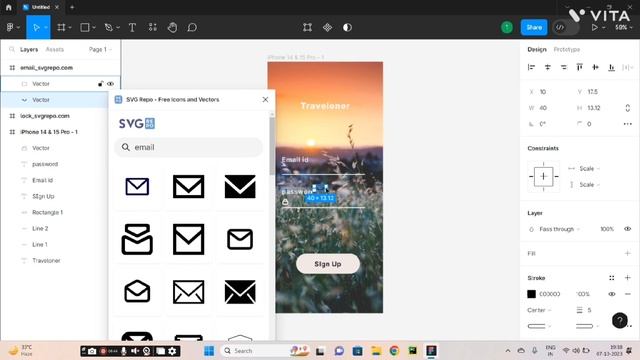Select the Comment tool

pos(192,27)
